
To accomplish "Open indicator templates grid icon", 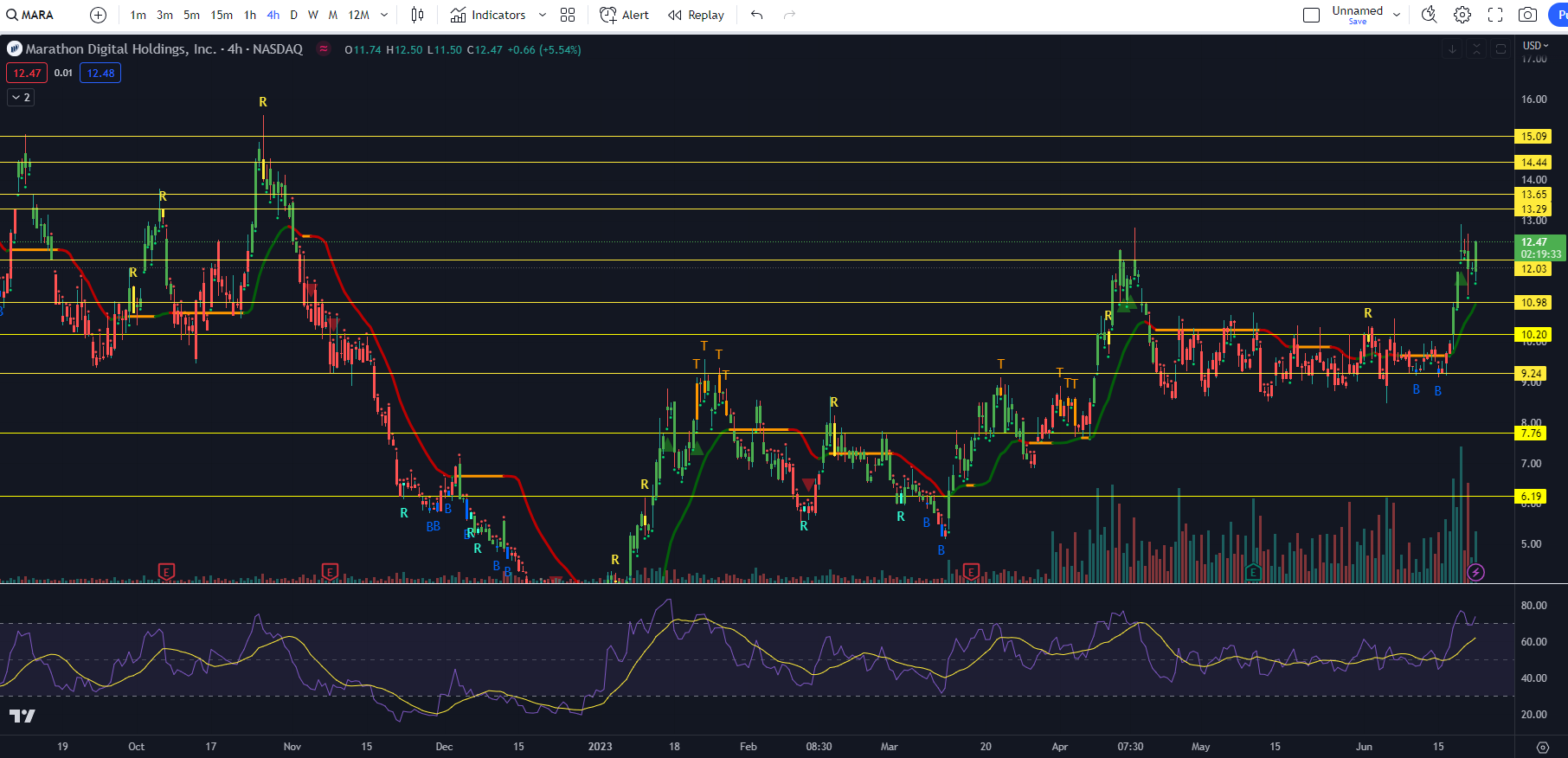I will [568, 15].
